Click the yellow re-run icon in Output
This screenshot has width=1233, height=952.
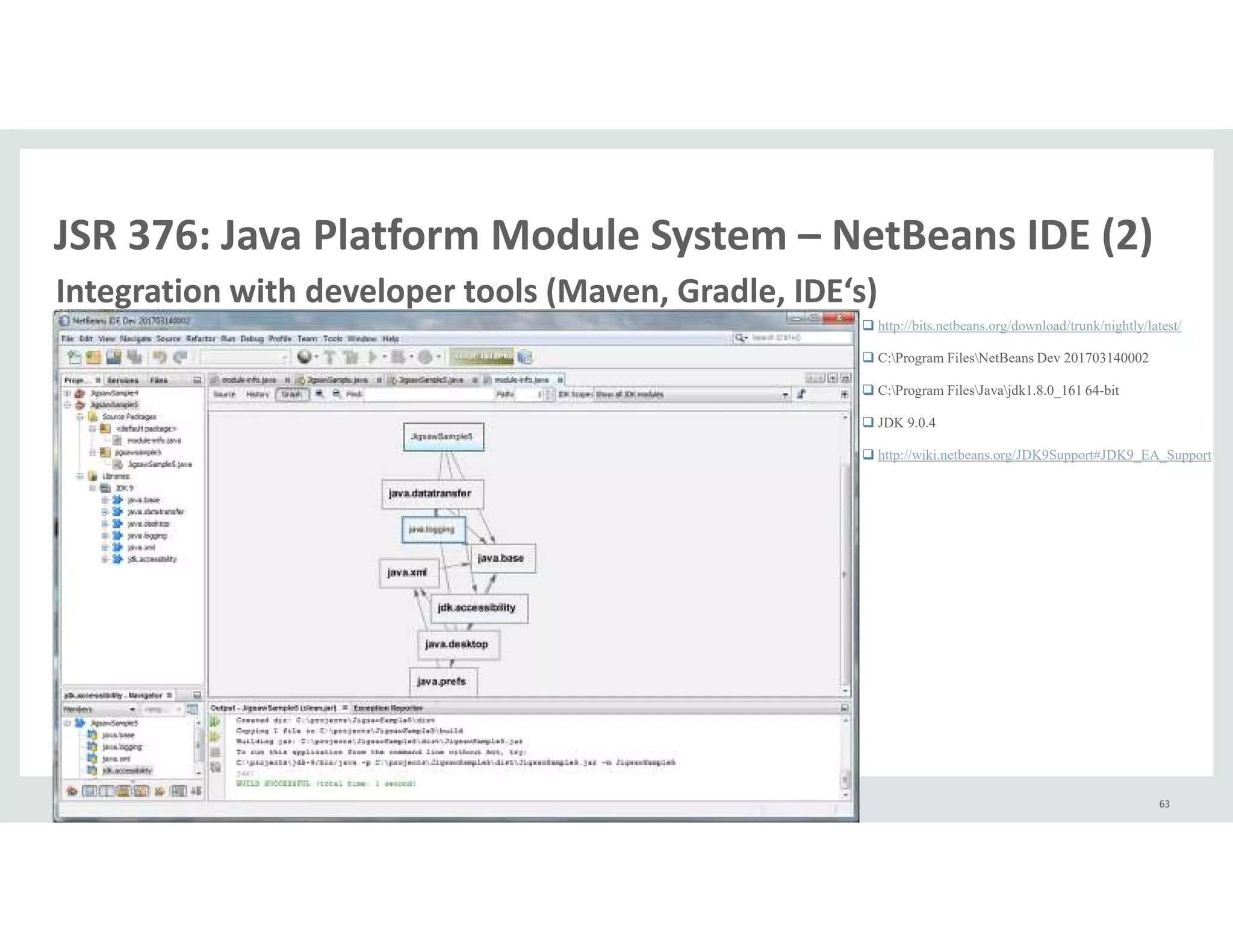tap(215, 737)
